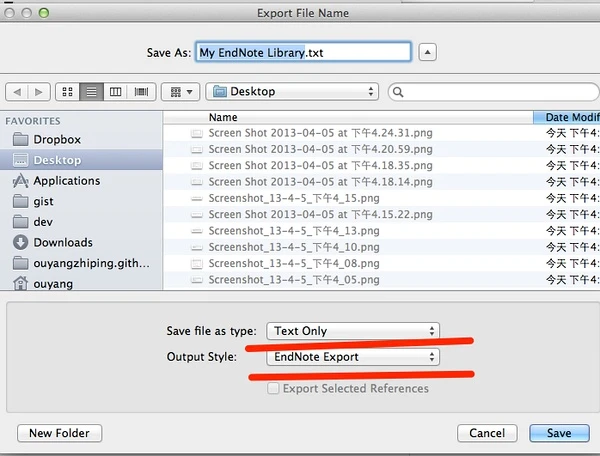The image size is (600, 456).
Task: Open the Output Style dropdown
Action: [x=353, y=357]
